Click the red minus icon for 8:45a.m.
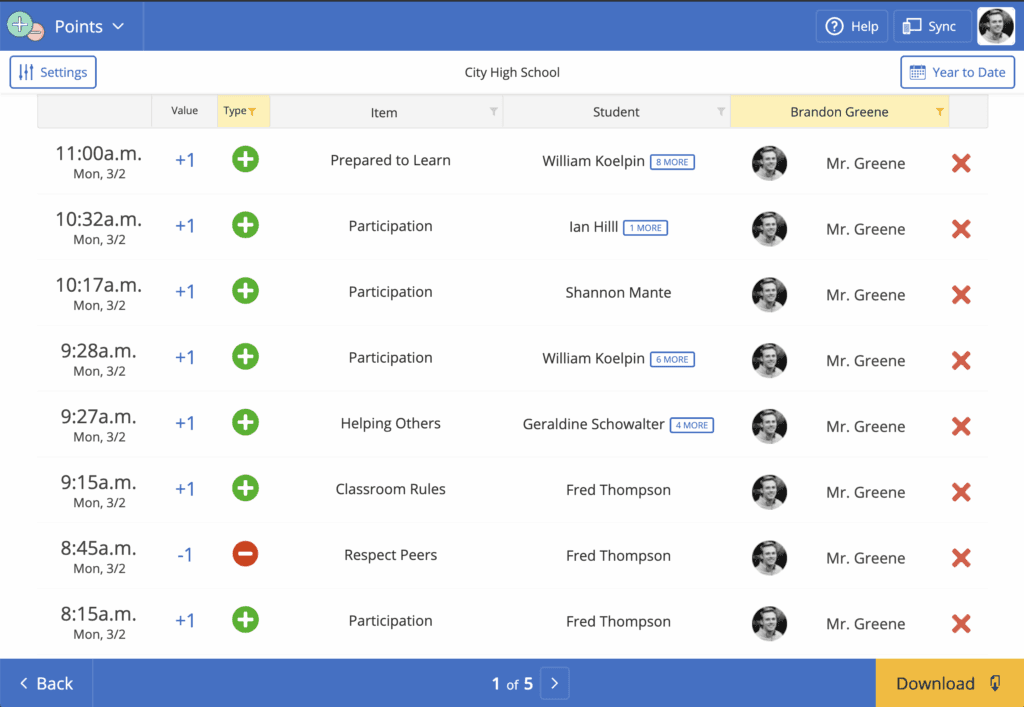The width and height of the screenshot is (1024, 707). (x=246, y=554)
